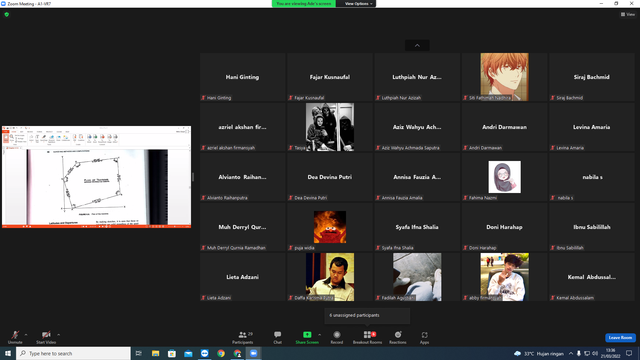Screen dimensions: 640x360
Task: Click the up chevron above participant gallery
Action: [x=417, y=45]
